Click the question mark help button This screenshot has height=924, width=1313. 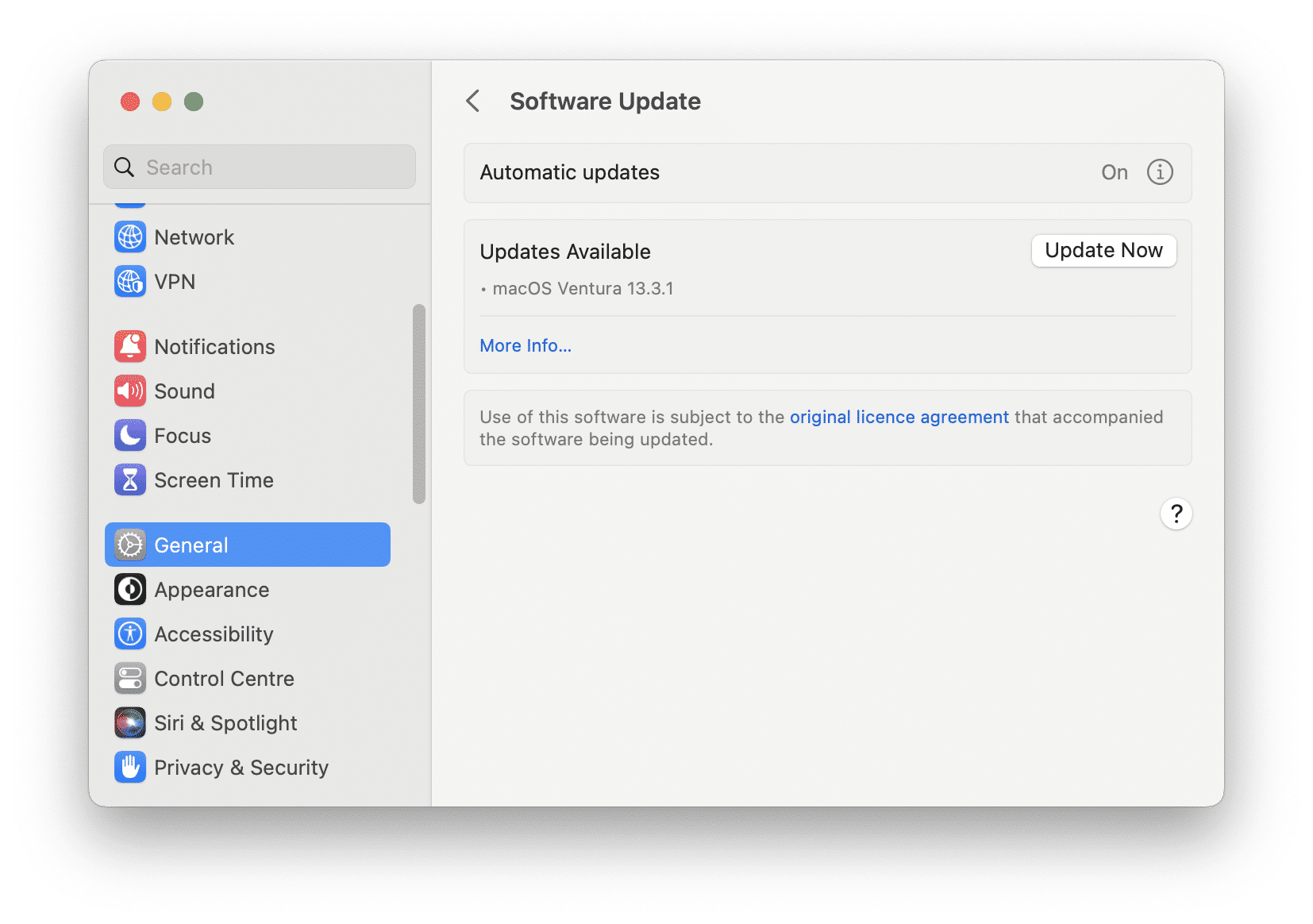coord(1176,514)
